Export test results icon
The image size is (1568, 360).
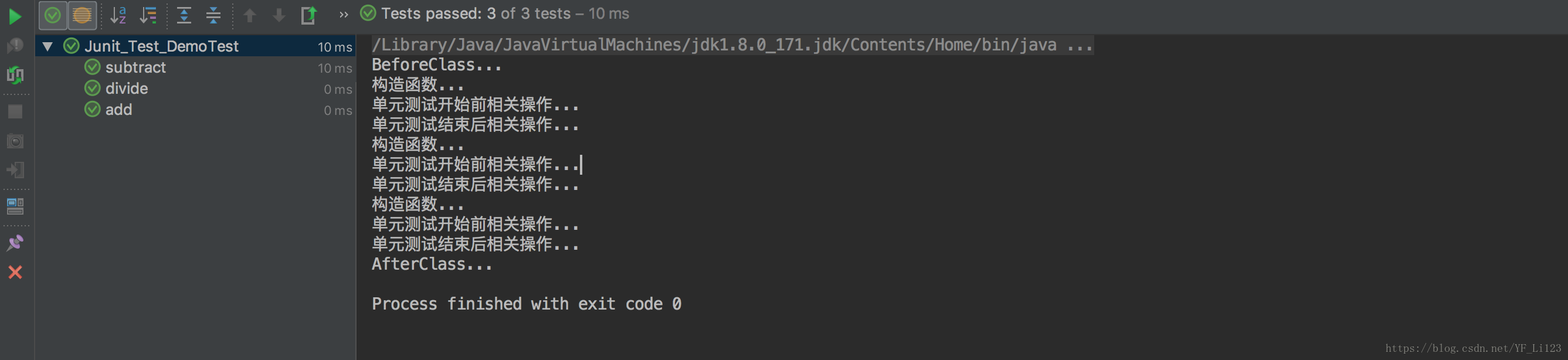point(309,15)
